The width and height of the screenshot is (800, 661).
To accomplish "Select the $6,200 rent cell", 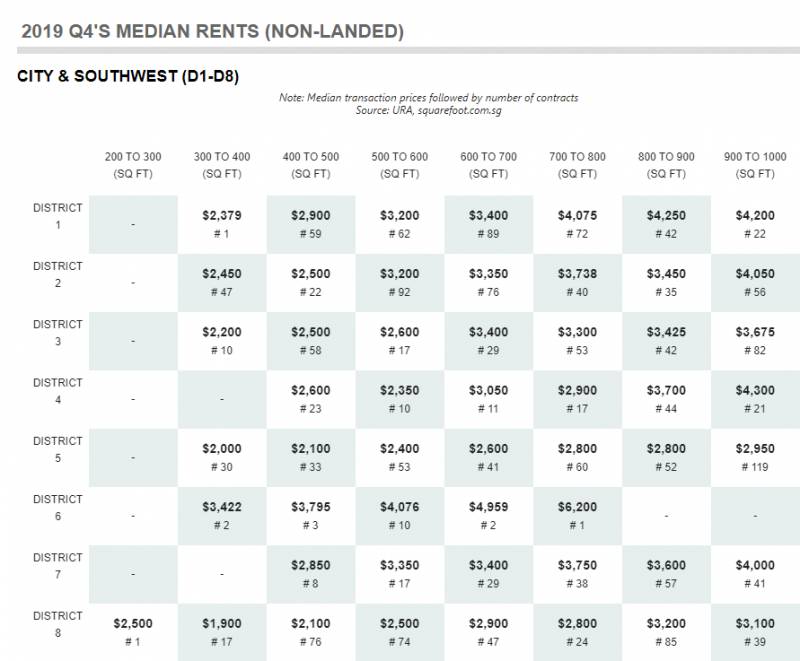I will coord(577,515).
